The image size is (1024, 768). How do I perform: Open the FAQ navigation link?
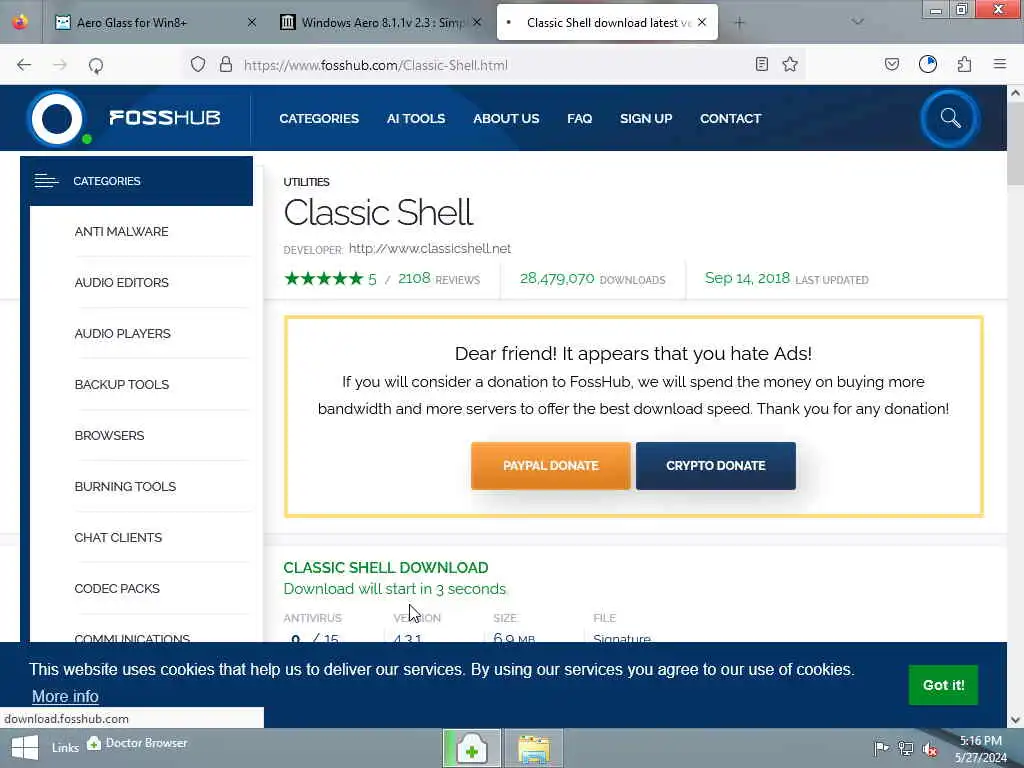(x=579, y=118)
